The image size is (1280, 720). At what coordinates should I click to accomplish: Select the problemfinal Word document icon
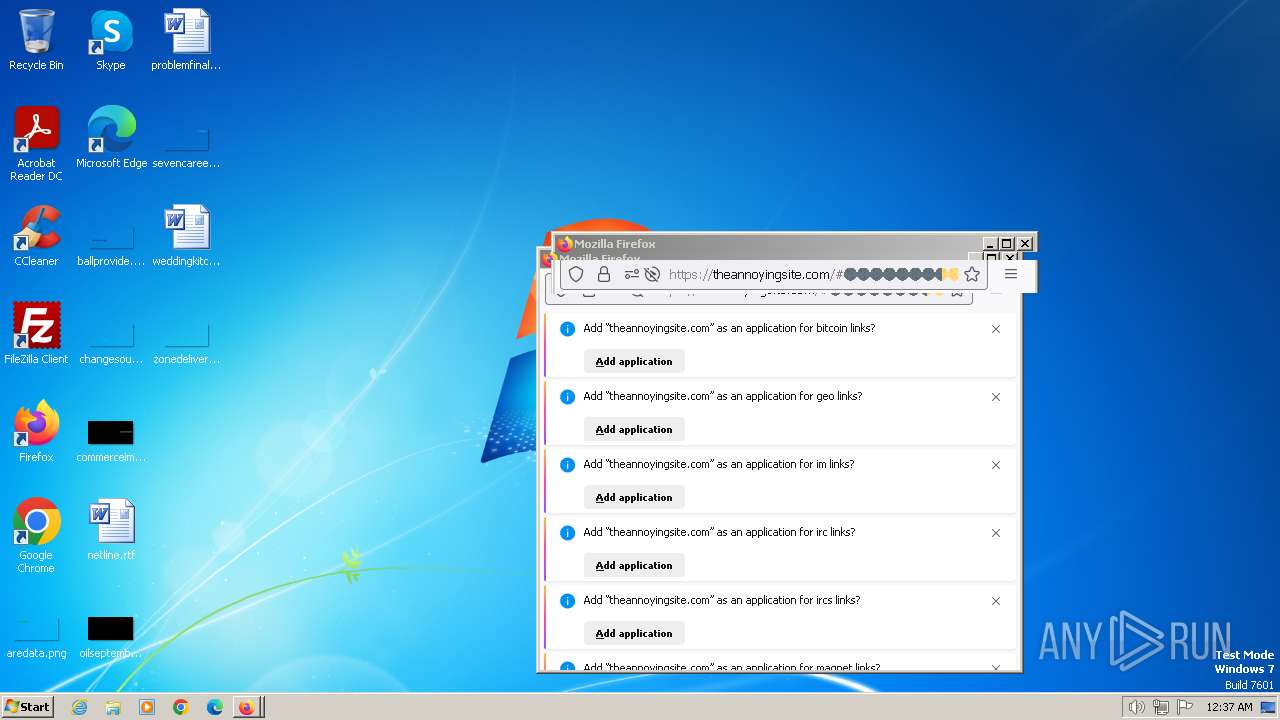click(x=186, y=40)
